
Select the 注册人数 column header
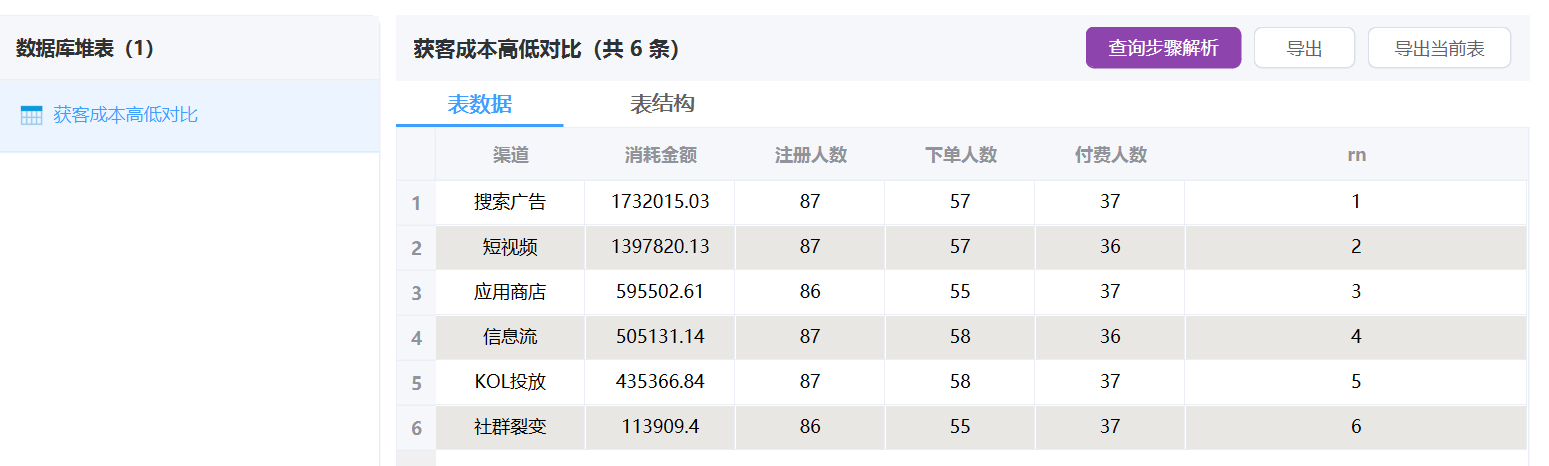tap(810, 155)
